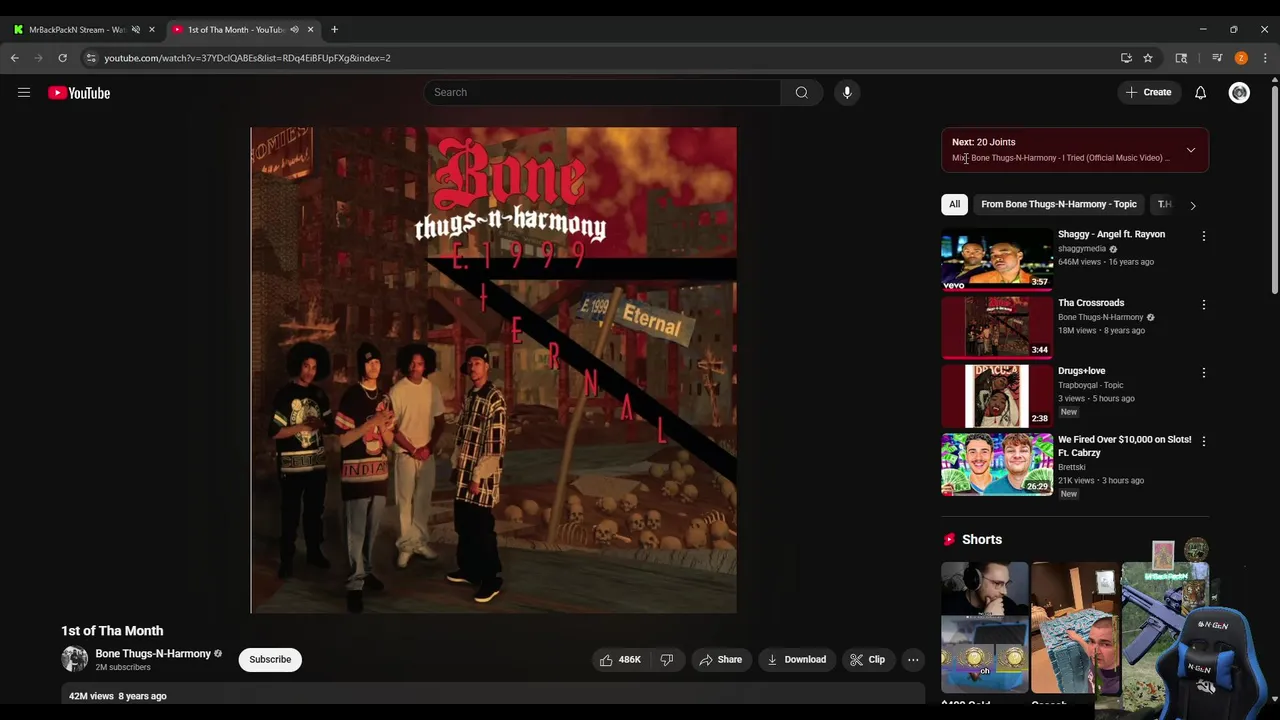Viewport: 1280px width, 720px height.
Task: Subscribe to Bone Thugs-N-Harmony
Action: pos(270,660)
